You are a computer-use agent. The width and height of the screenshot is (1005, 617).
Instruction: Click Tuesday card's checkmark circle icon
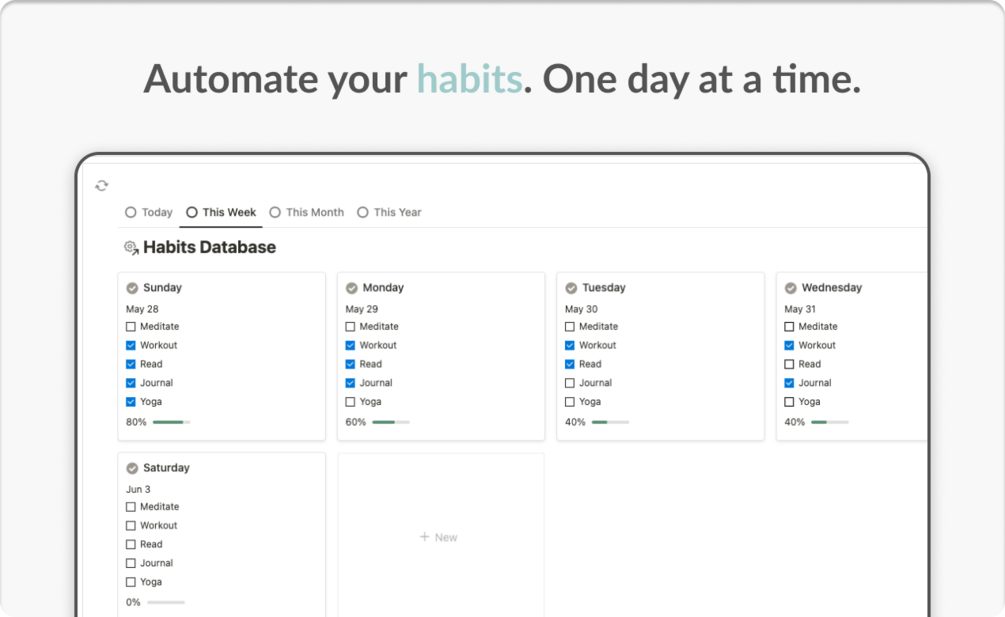571,288
